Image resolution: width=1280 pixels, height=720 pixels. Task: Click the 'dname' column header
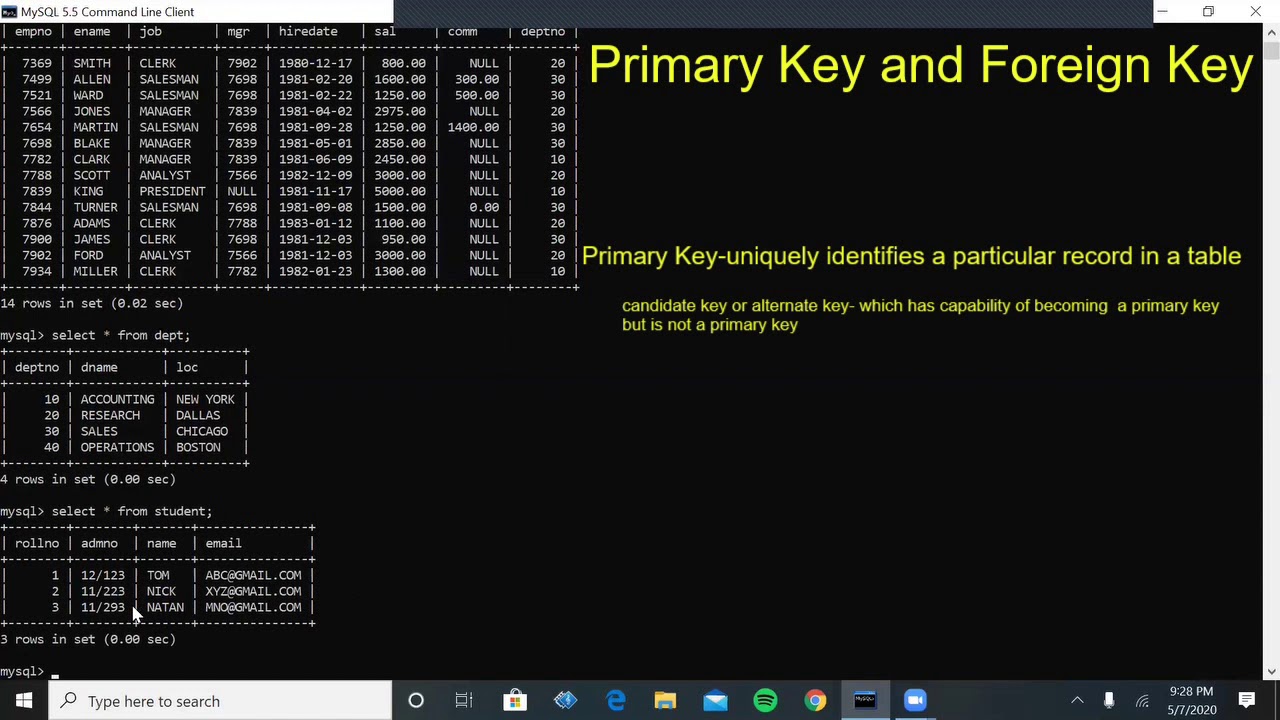click(99, 367)
